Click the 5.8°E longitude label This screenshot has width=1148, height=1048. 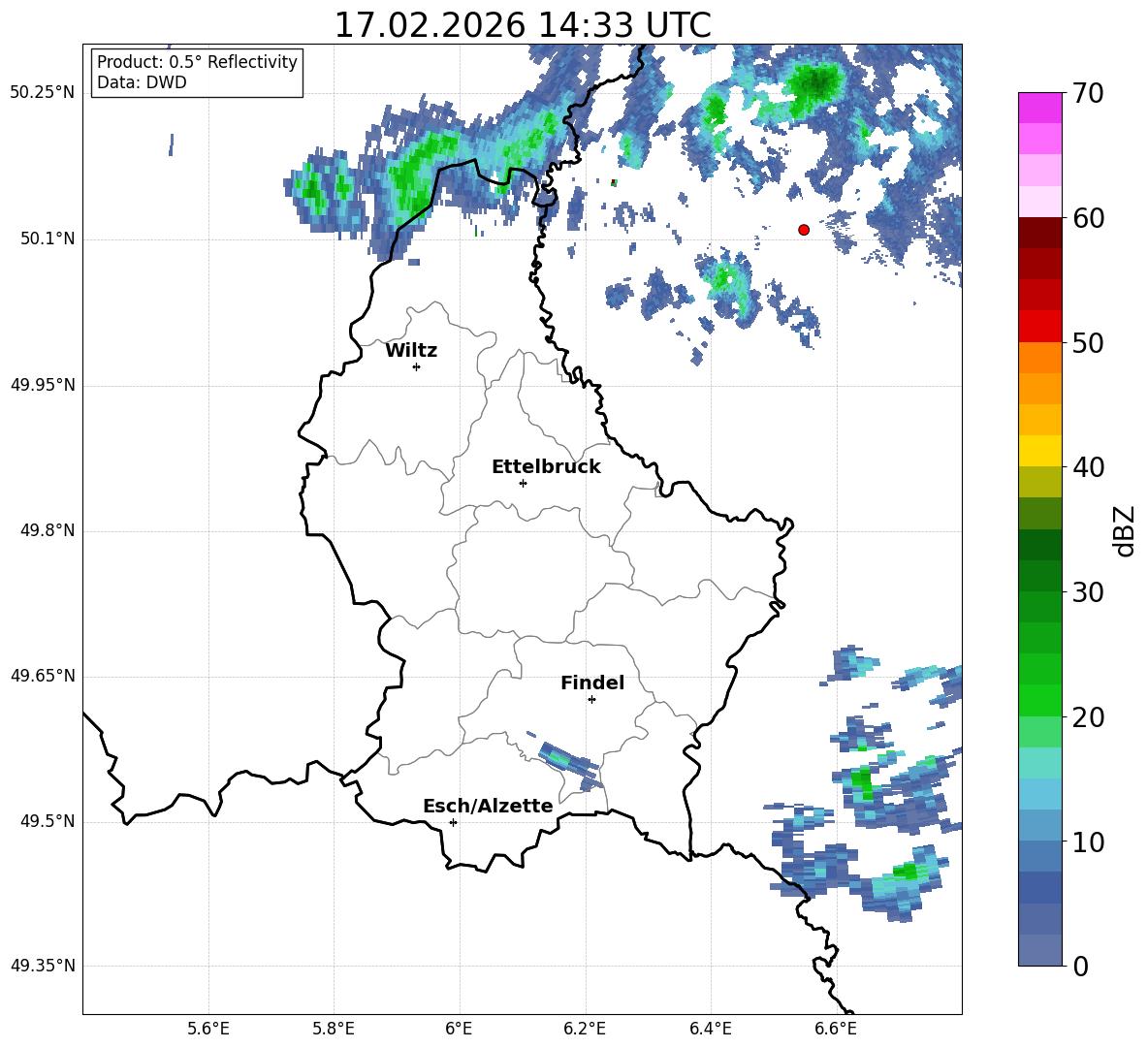point(334,1029)
